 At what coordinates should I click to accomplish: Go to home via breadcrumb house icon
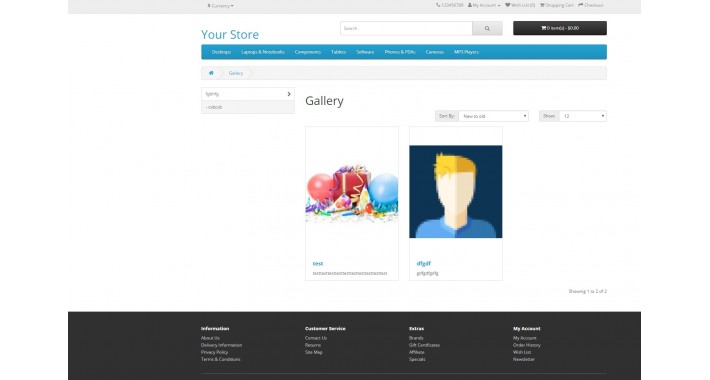[211, 73]
